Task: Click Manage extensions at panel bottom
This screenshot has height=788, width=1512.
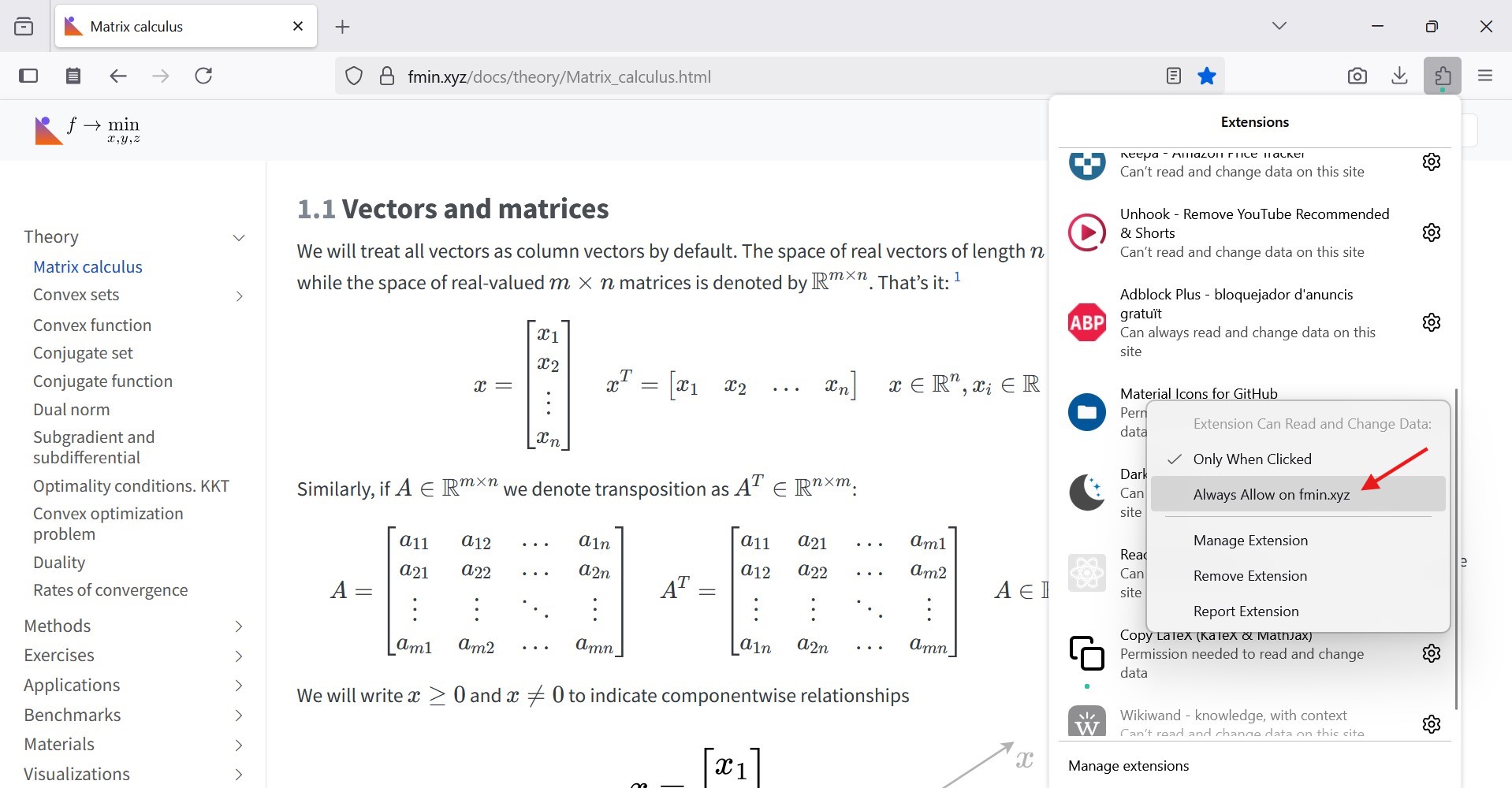Action: pyautogui.click(x=1128, y=766)
